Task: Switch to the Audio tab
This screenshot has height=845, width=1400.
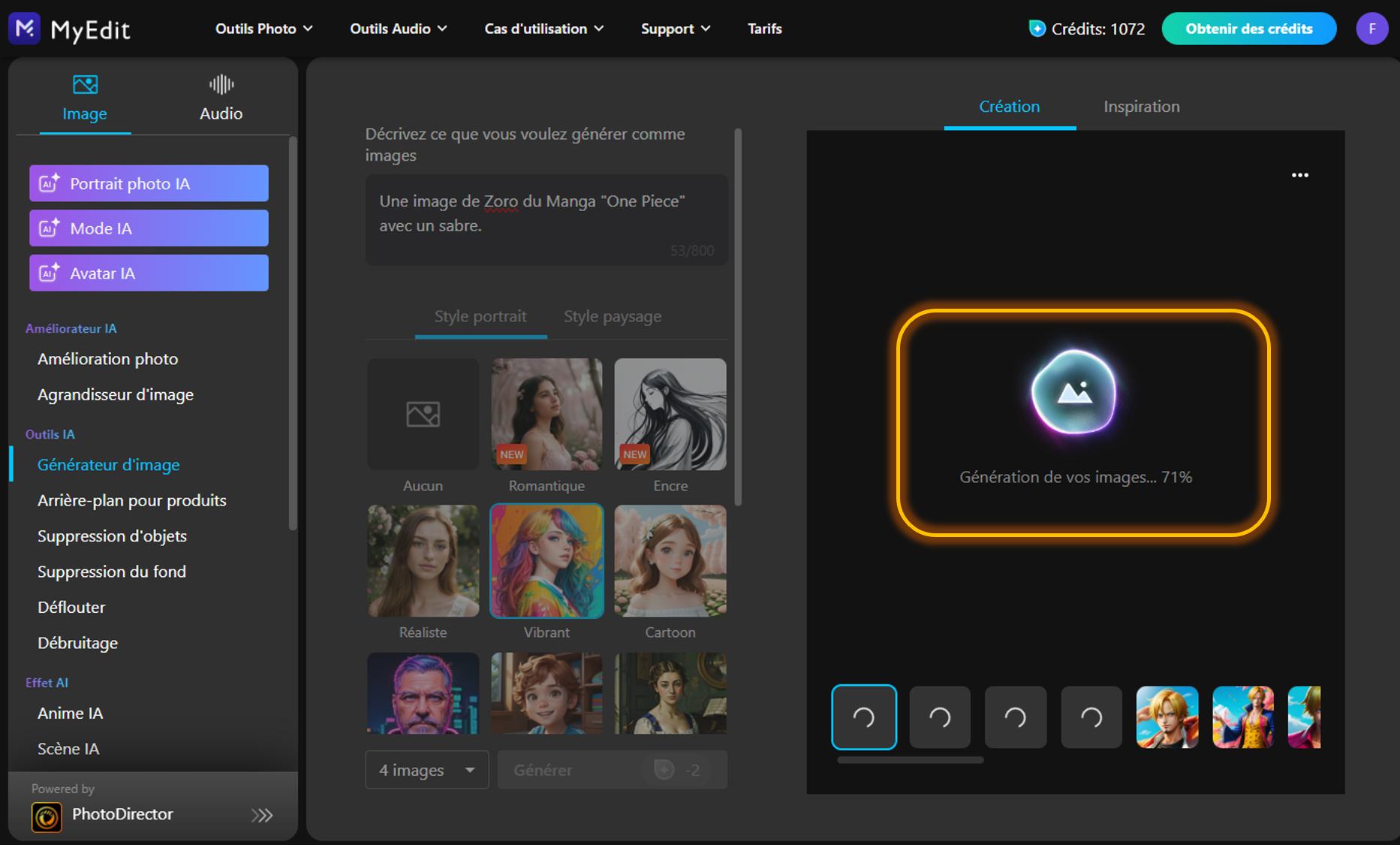Action: (x=221, y=98)
